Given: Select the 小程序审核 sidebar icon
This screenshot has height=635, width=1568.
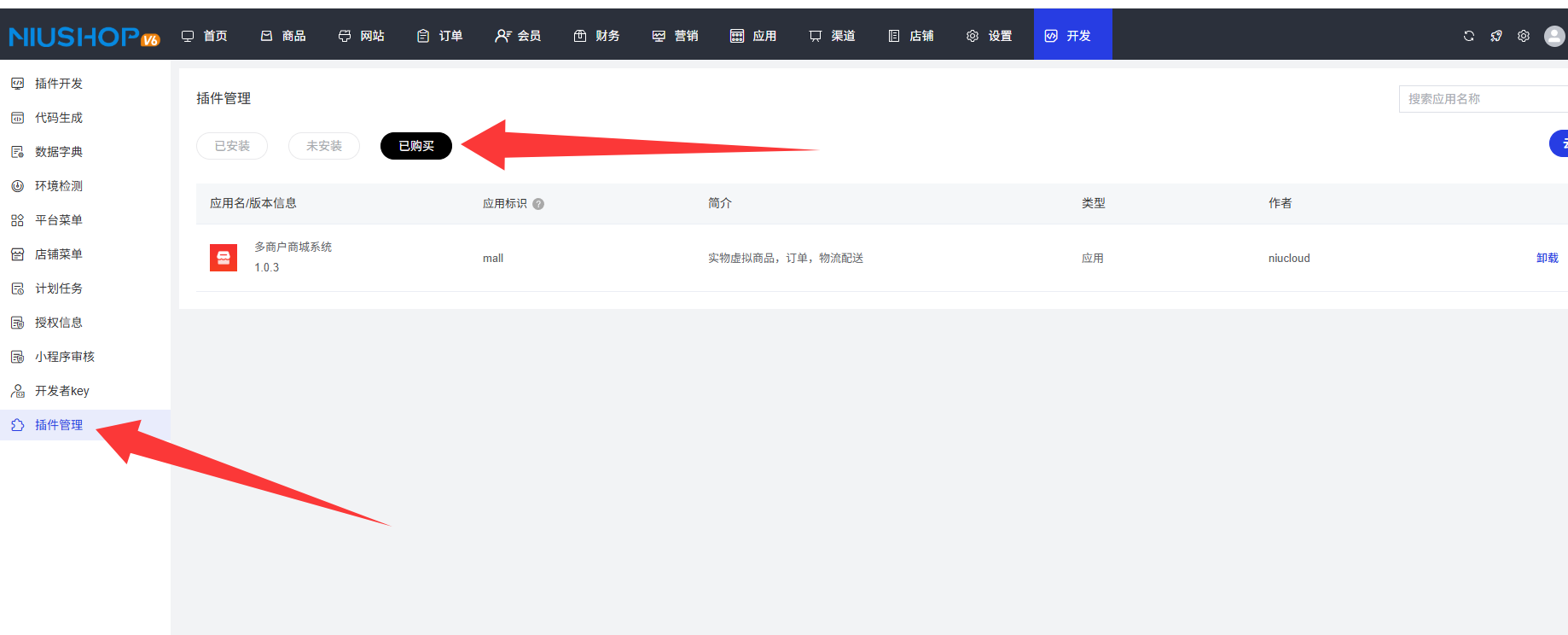Looking at the screenshot, I should coord(17,357).
